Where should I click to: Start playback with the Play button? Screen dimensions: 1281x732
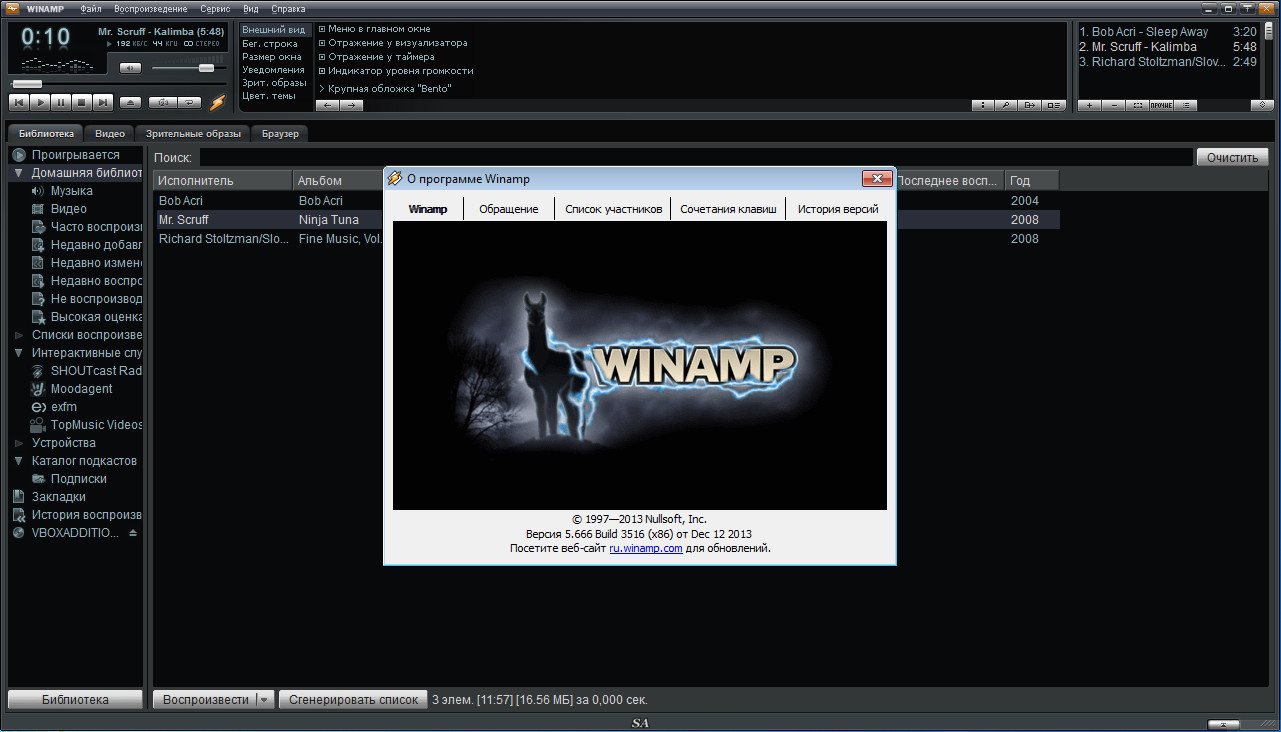pos(40,102)
